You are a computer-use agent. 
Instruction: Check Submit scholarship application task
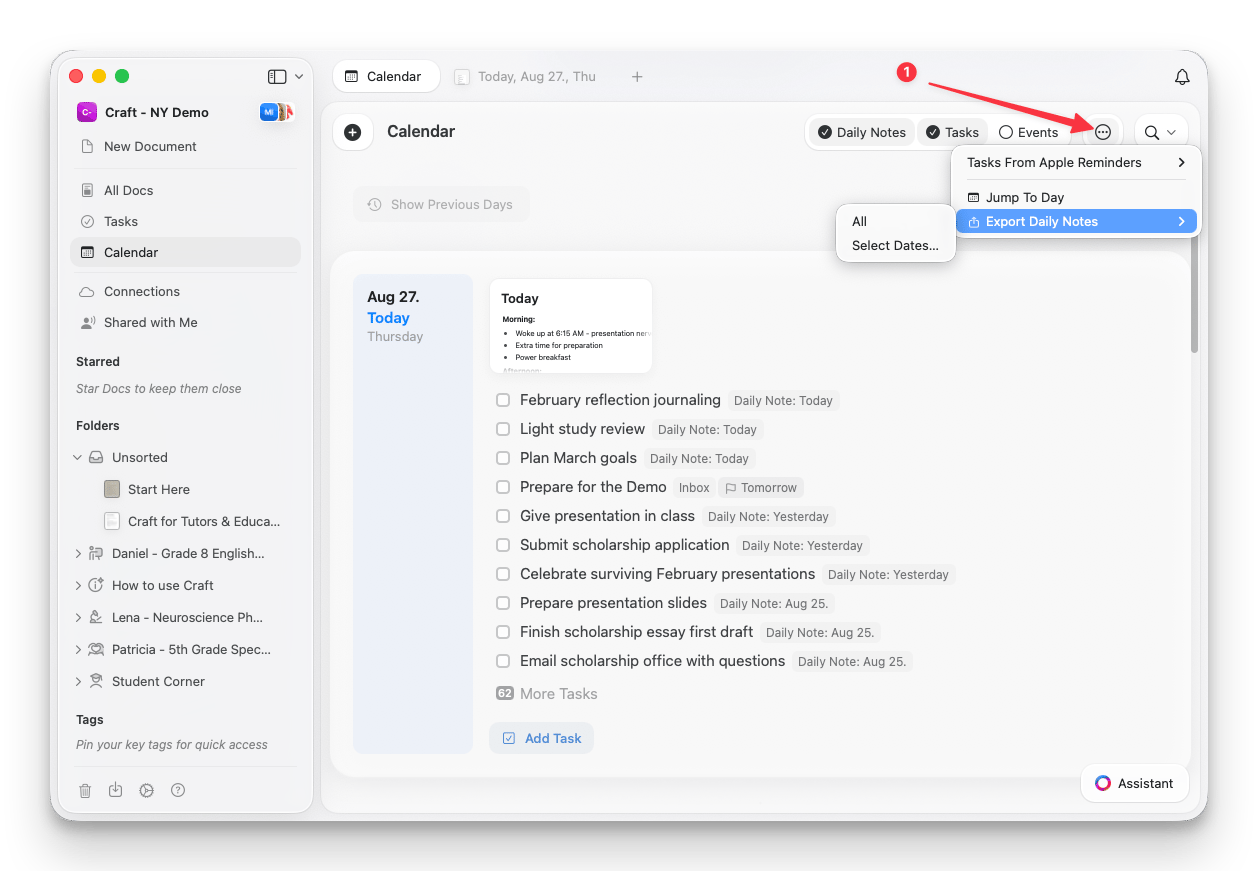point(503,545)
